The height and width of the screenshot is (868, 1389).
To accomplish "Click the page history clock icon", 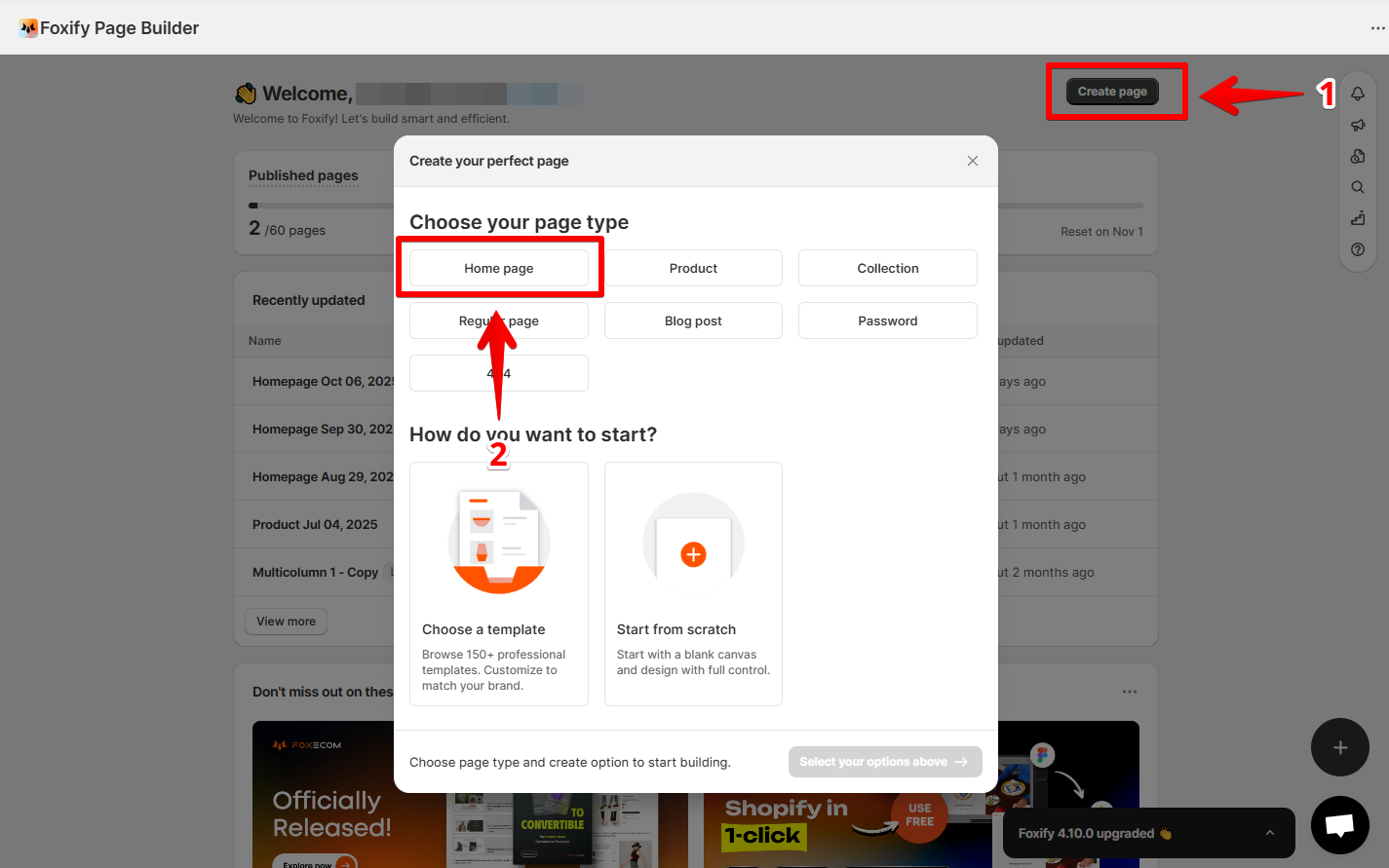I will tap(1358, 156).
